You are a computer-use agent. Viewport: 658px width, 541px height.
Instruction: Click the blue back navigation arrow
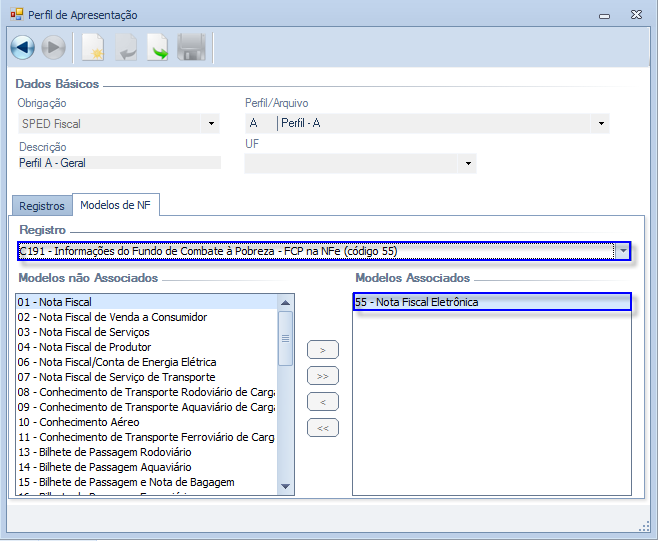coord(22,47)
